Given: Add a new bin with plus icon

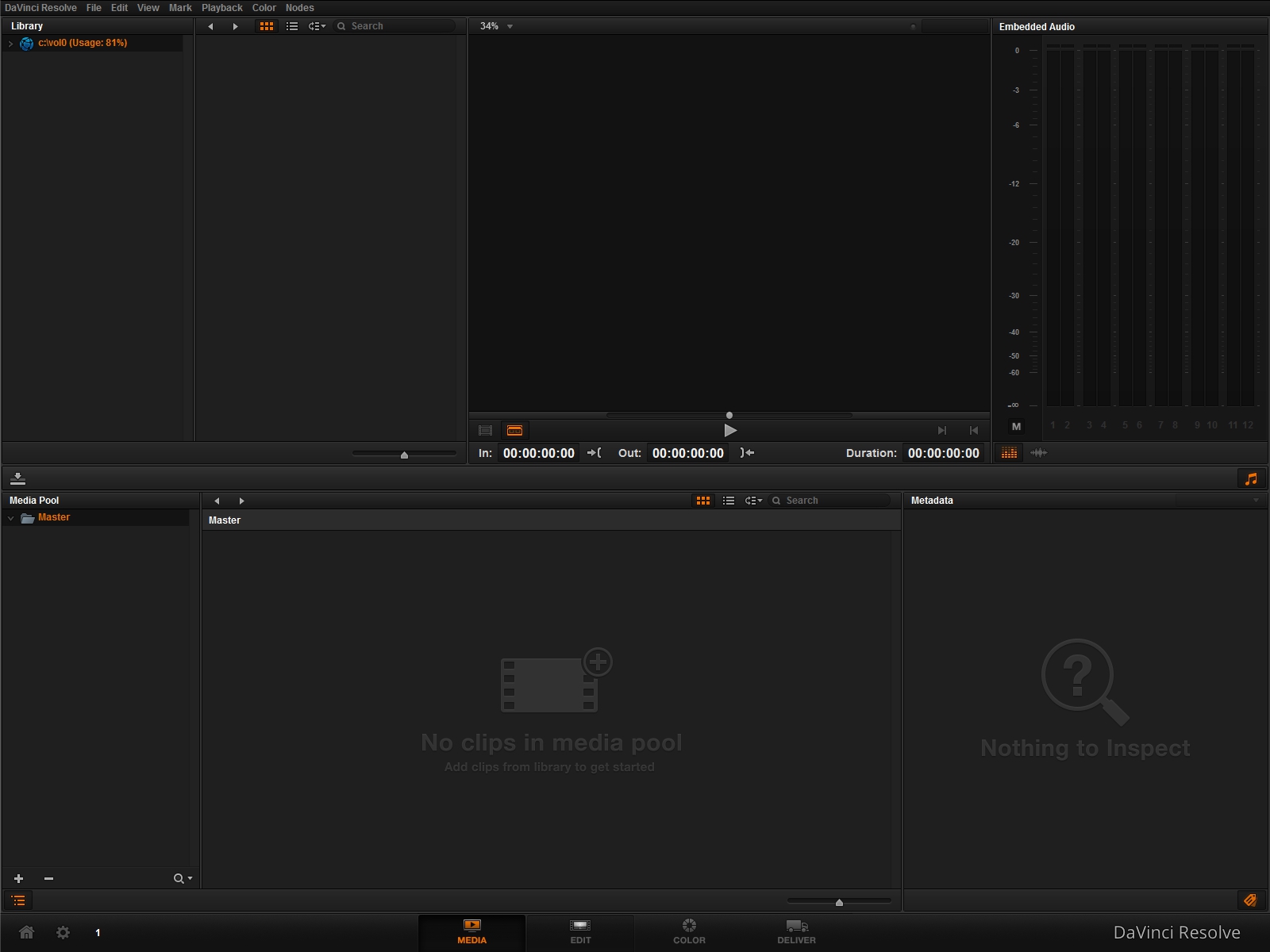Looking at the screenshot, I should [x=19, y=878].
